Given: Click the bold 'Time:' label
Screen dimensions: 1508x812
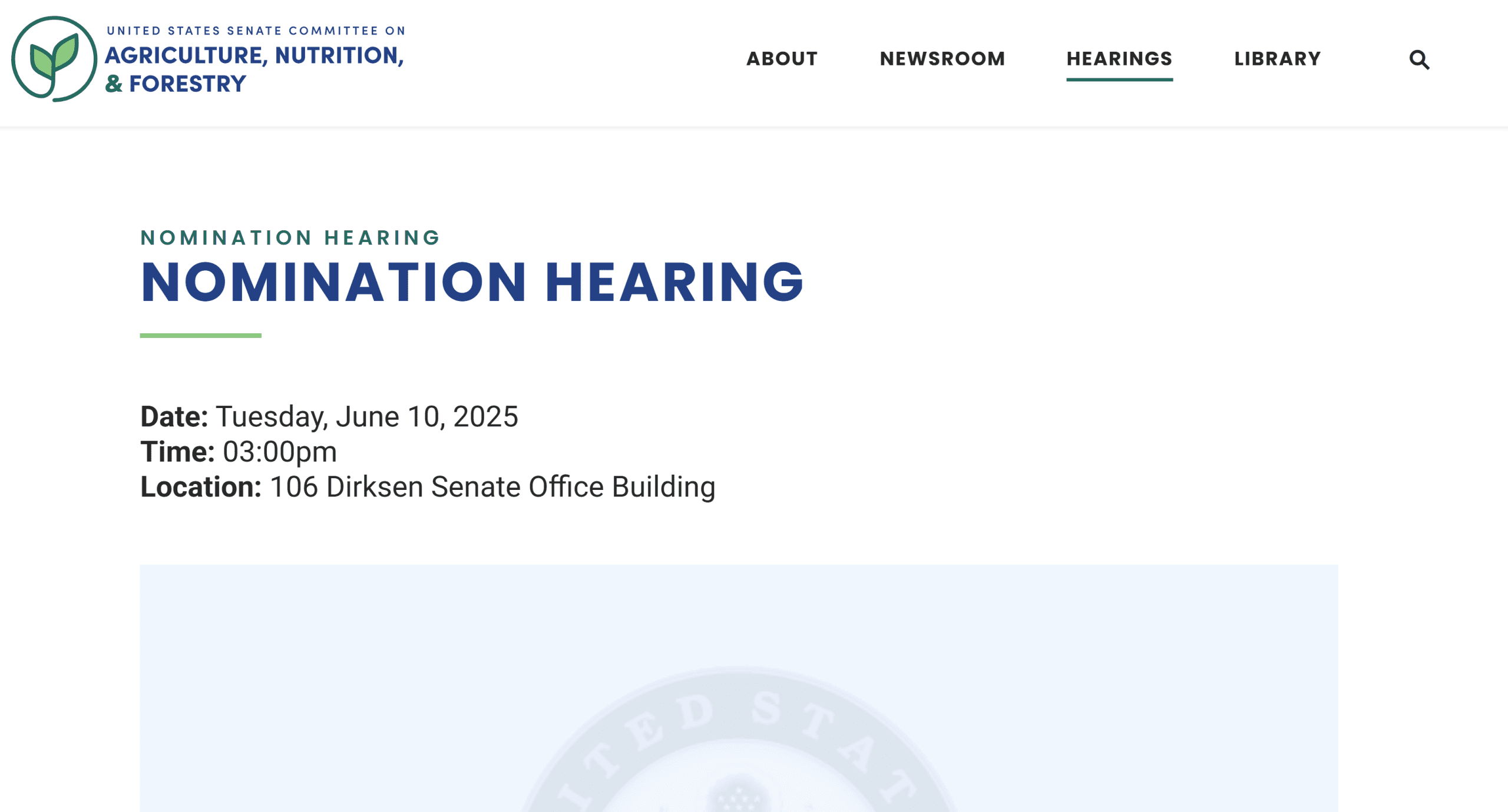Looking at the screenshot, I should click(177, 452).
